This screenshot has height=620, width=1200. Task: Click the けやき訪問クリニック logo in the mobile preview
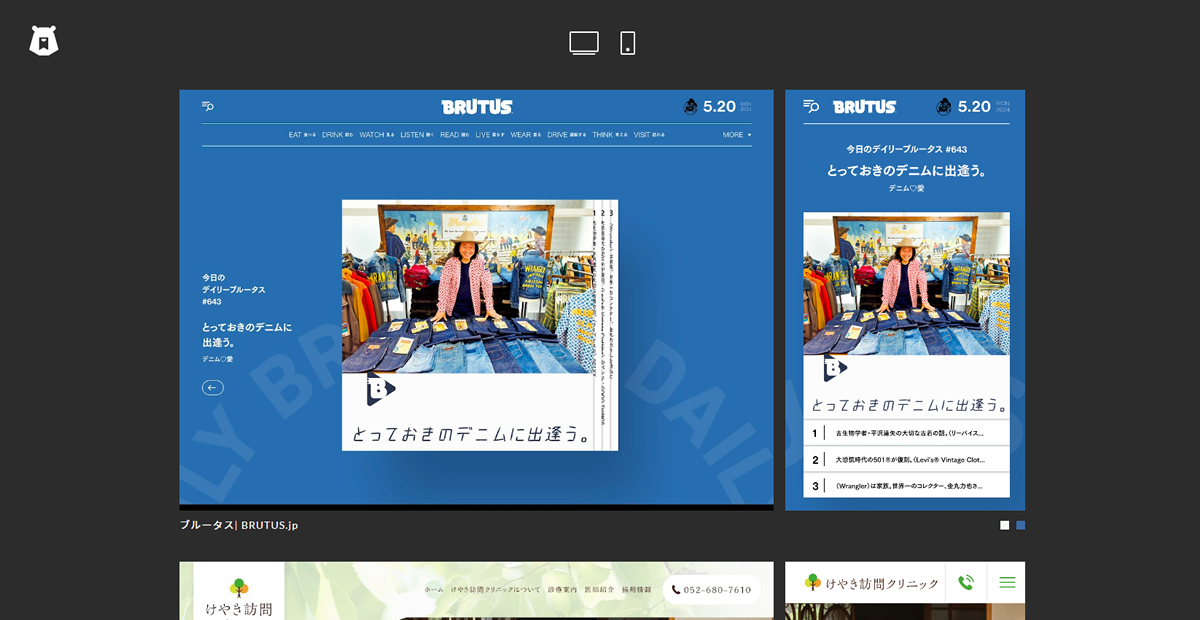871,583
